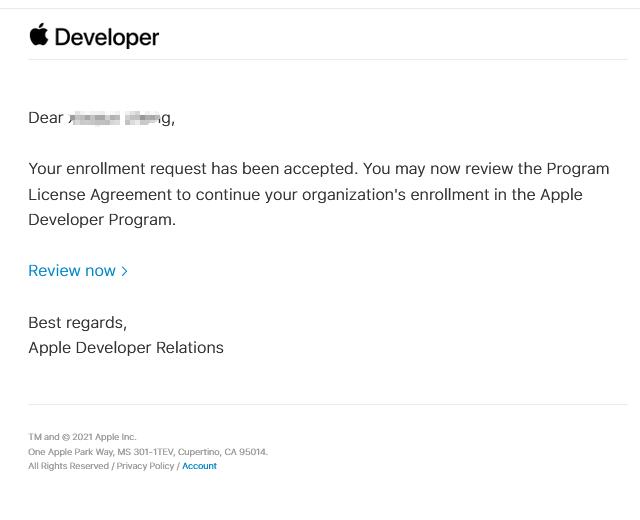Click the 'Developer Program.' text line
640x520 pixels.
[102, 220]
